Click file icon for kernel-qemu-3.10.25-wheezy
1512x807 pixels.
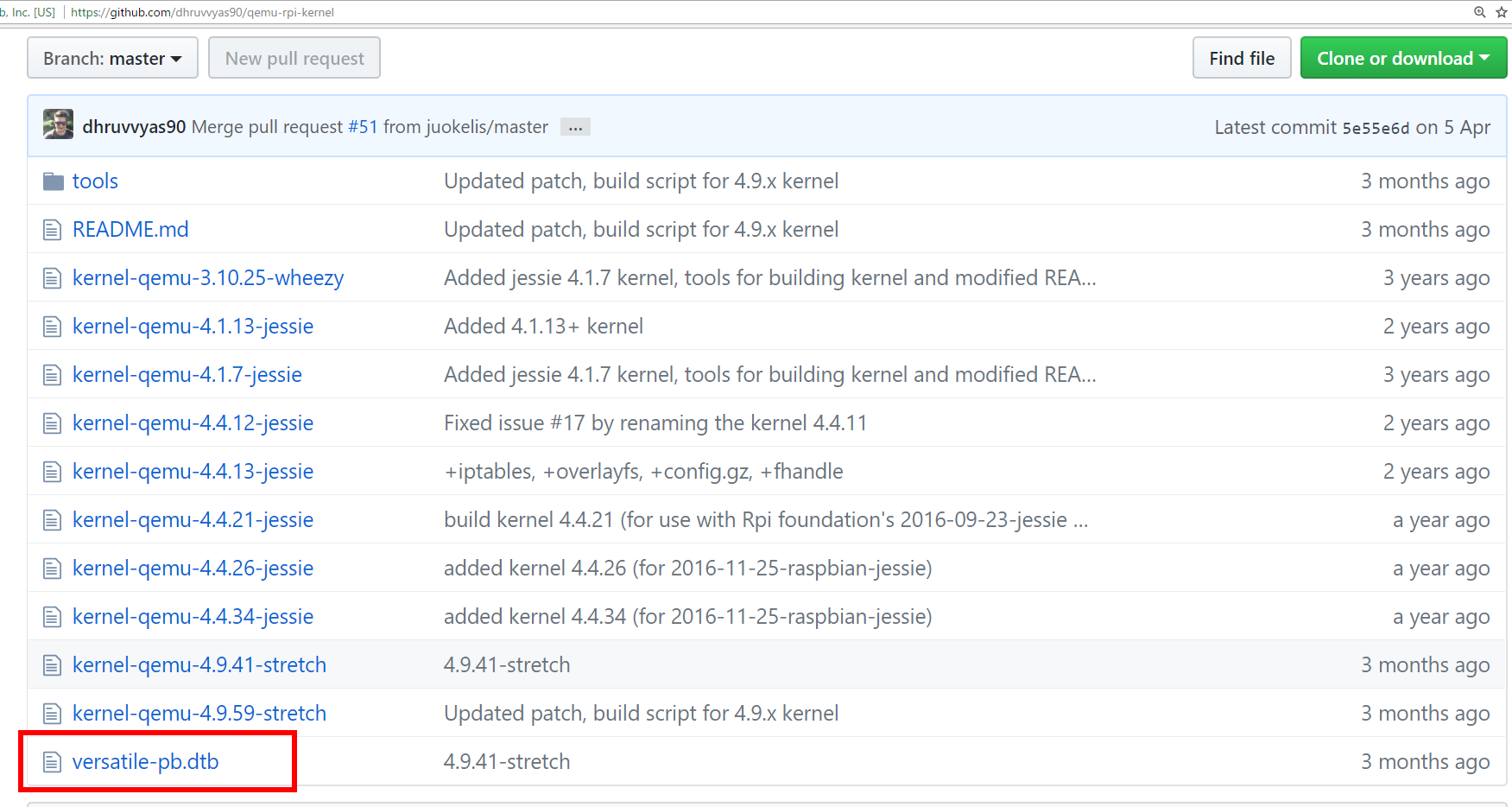click(53, 278)
